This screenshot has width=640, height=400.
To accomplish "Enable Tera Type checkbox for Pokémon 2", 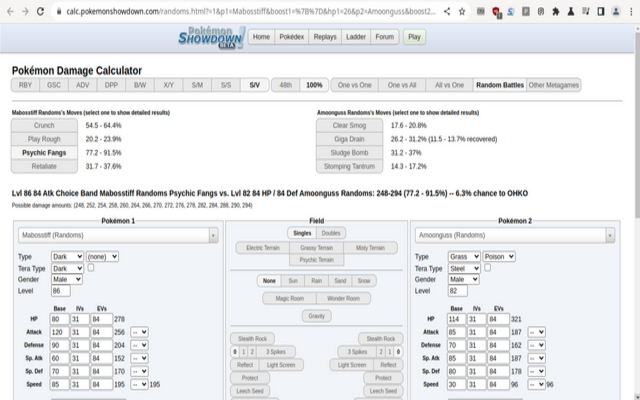I will [488, 268].
